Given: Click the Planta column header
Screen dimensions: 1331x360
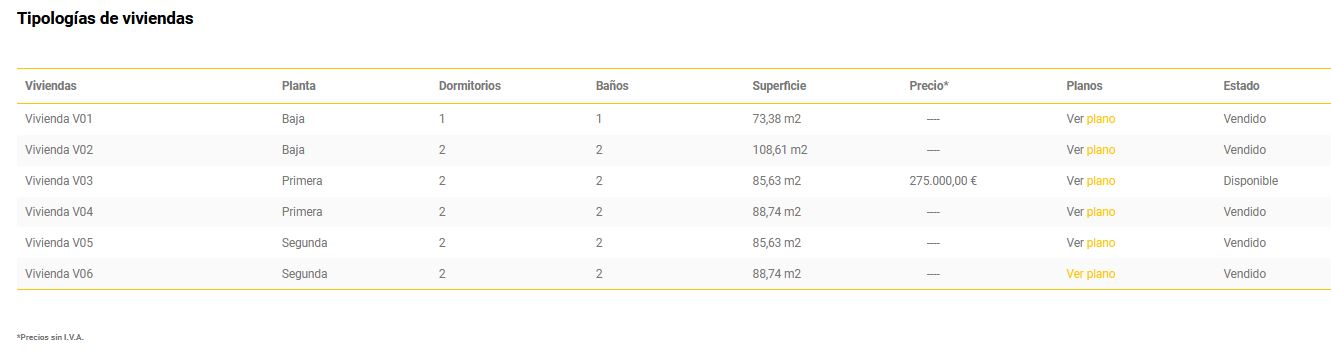Looking at the screenshot, I should click(x=299, y=86).
